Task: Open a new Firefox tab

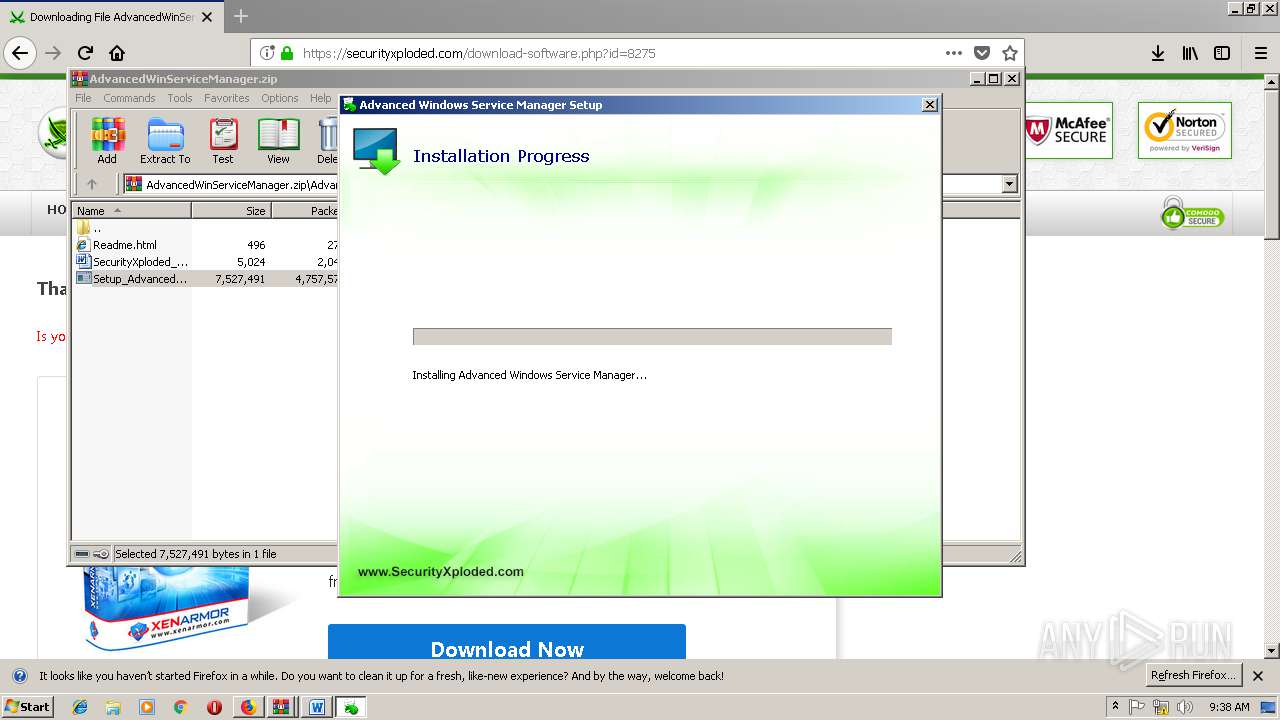Action: (241, 17)
